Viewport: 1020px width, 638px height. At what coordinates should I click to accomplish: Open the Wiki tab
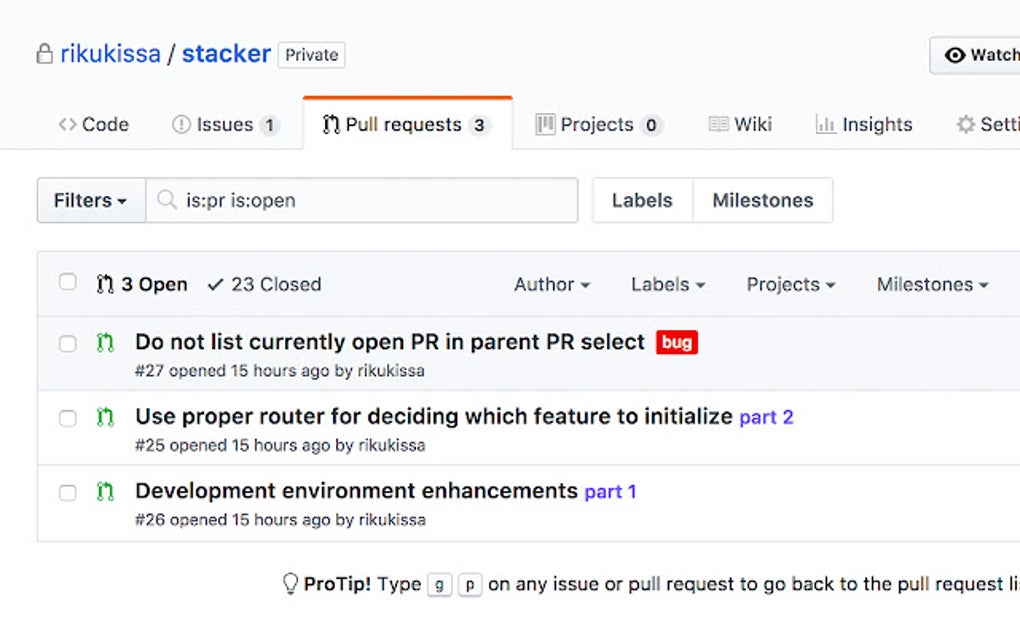tap(740, 124)
